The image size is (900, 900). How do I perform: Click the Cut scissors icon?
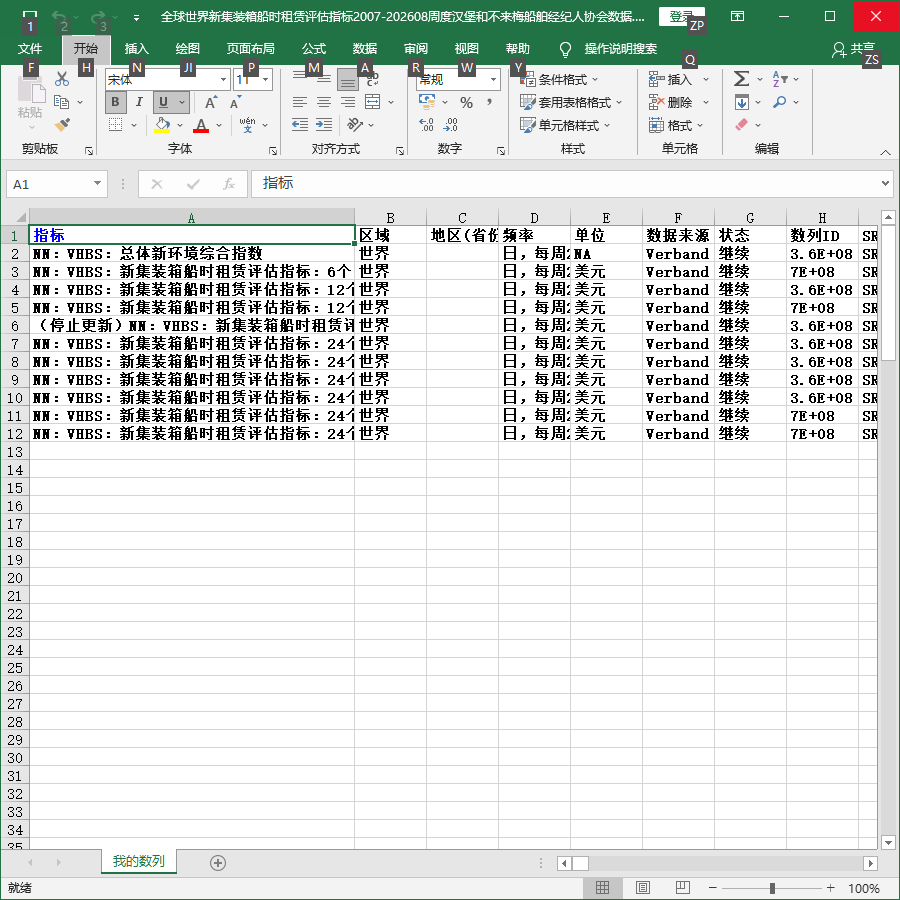click(x=61, y=79)
